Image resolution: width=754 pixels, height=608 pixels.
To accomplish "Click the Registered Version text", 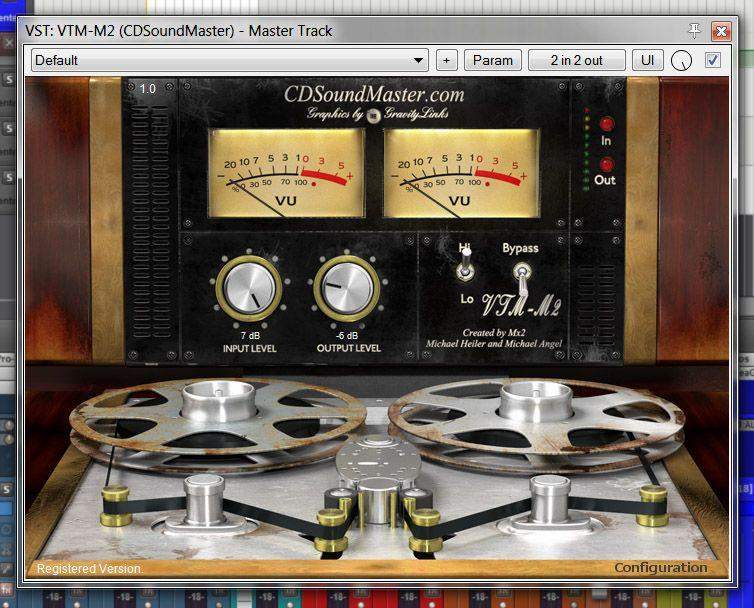I will (89, 569).
